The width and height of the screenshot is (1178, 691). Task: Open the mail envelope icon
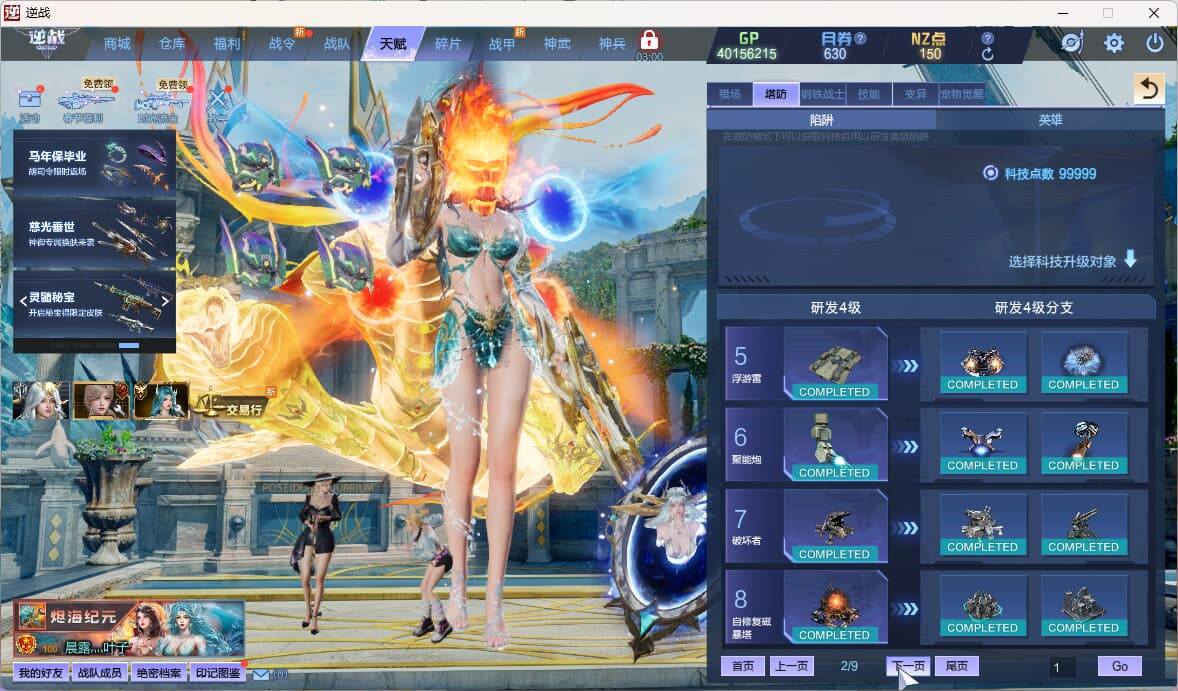261,674
